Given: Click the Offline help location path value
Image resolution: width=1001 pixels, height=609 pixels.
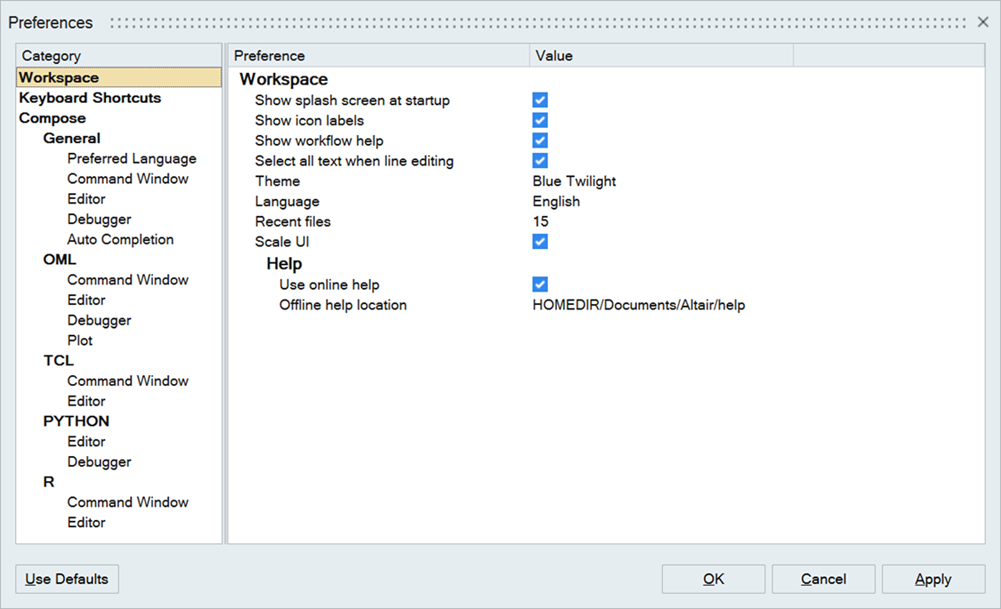Looking at the screenshot, I should coord(638,305).
